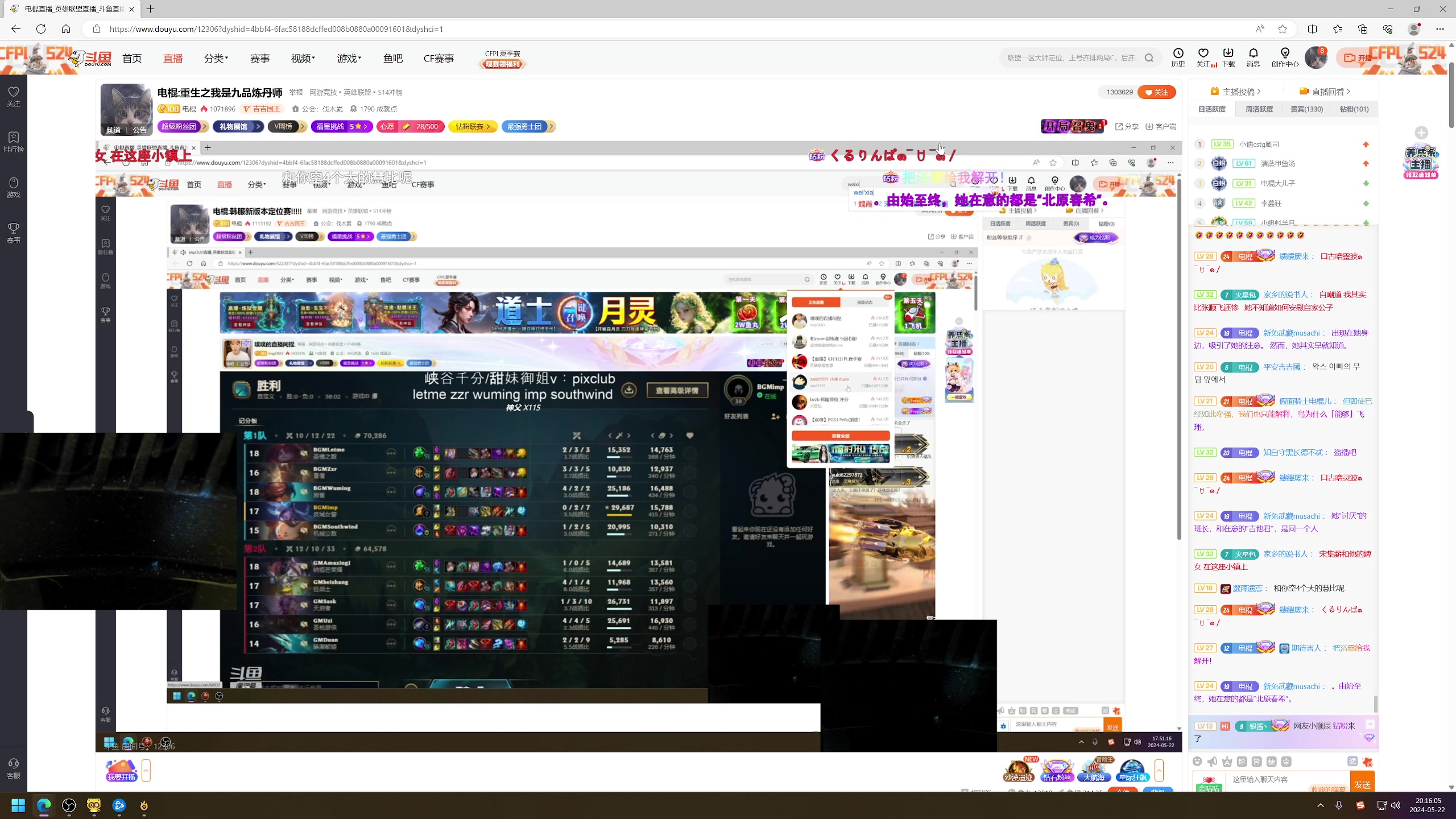
Task: Expand the activity icons with the up chevron
Action: click(x=1159, y=770)
